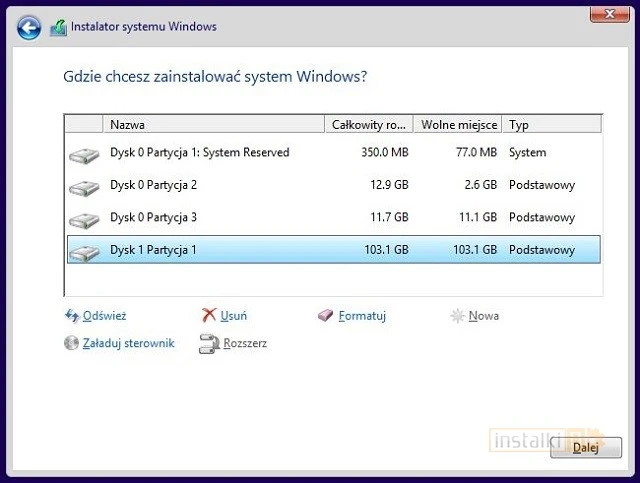Format partition using Formatuj link
Viewport: 640px width, 483px height.
362,316
